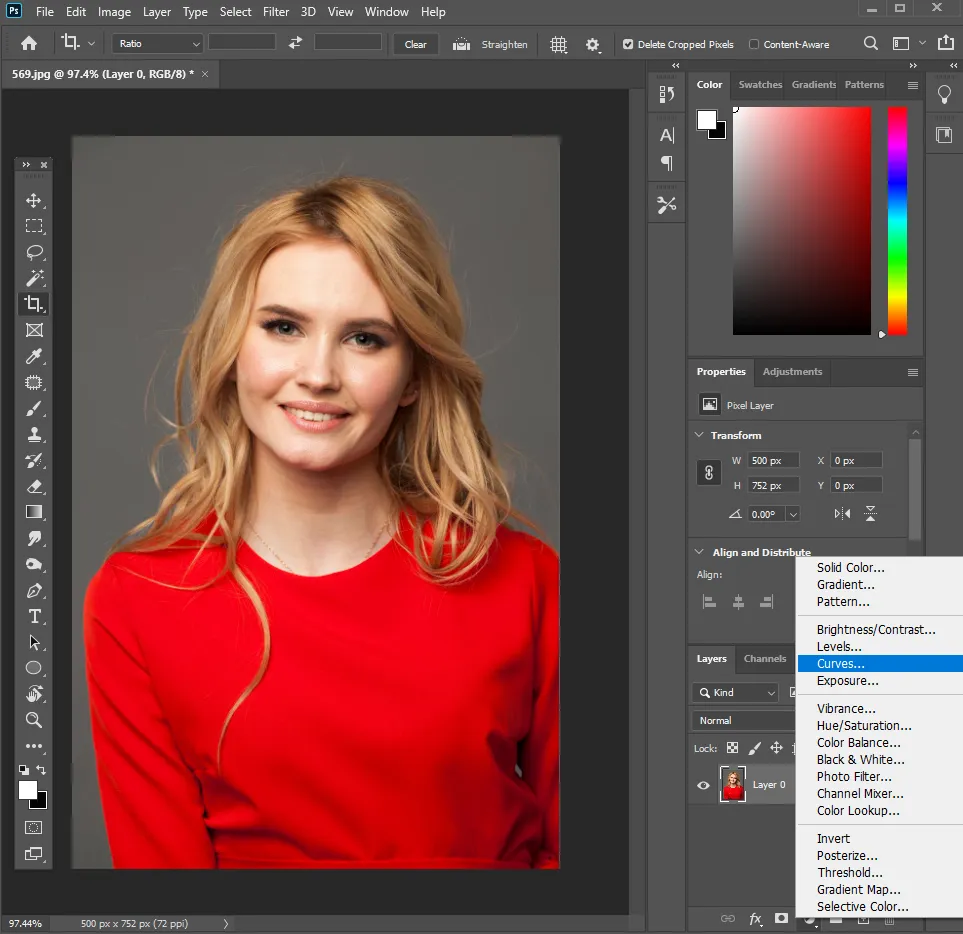Collapse the Transform section
Viewport: 963px width, 934px height.
coord(699,435)
